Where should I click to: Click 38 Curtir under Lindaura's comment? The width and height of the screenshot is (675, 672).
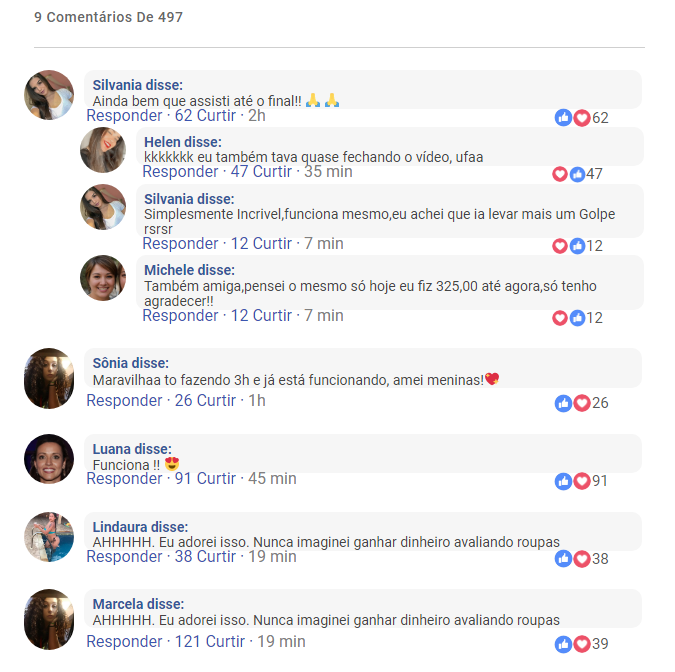(205, 557)
